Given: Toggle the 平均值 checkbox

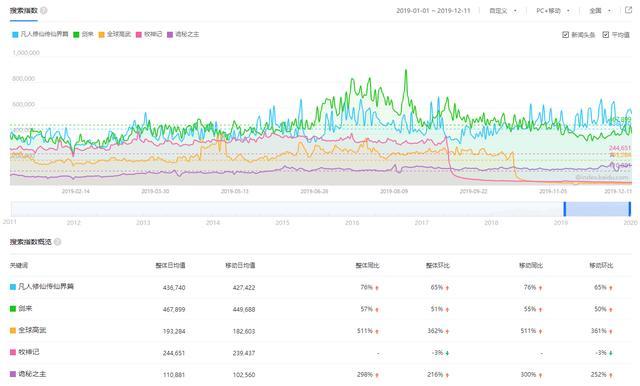Looking at the screenshot, I should click(x=606, y=35).
